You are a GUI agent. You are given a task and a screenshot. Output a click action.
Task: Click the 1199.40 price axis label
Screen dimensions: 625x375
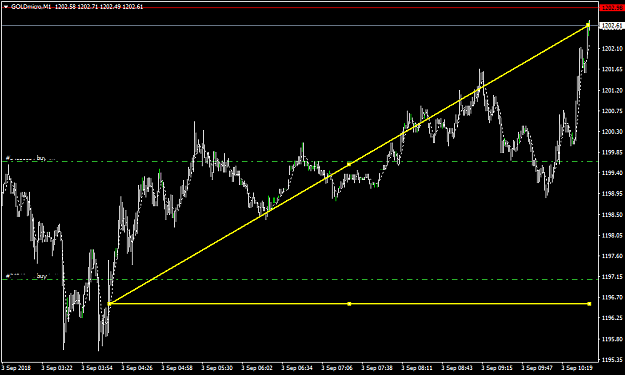[612, 173]
